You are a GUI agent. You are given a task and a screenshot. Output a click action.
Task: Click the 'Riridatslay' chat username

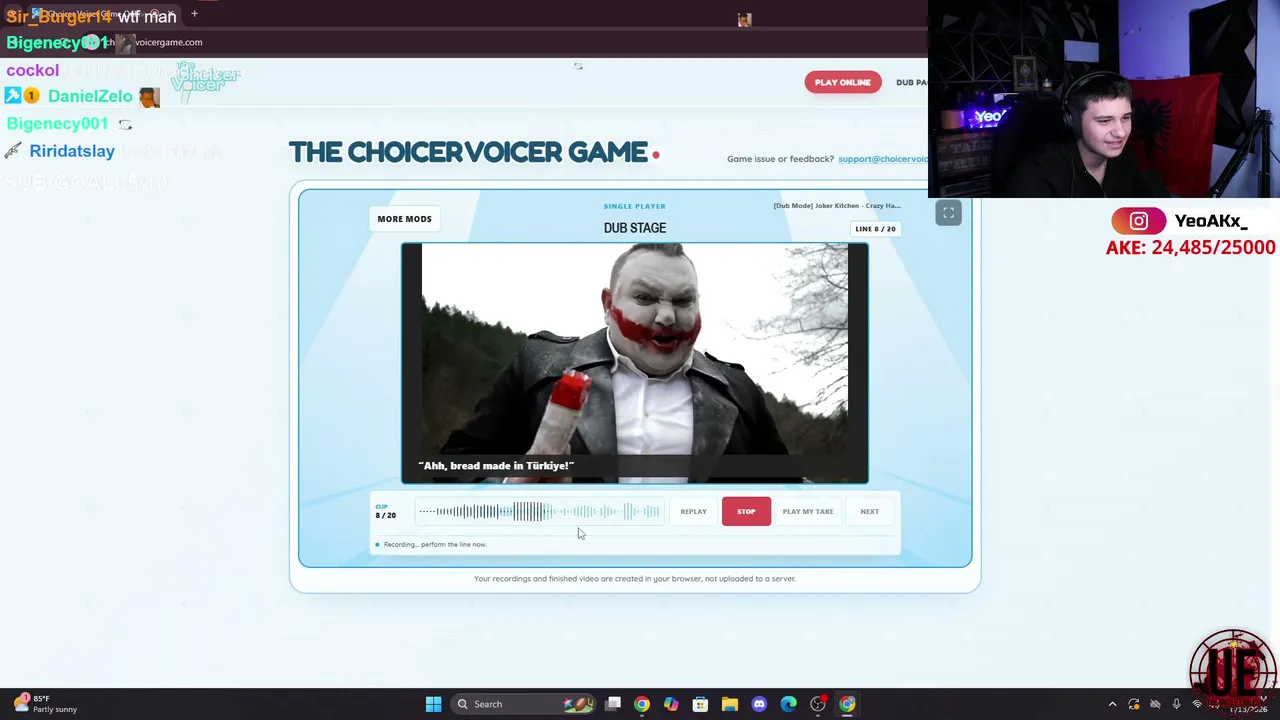[72, 151]
